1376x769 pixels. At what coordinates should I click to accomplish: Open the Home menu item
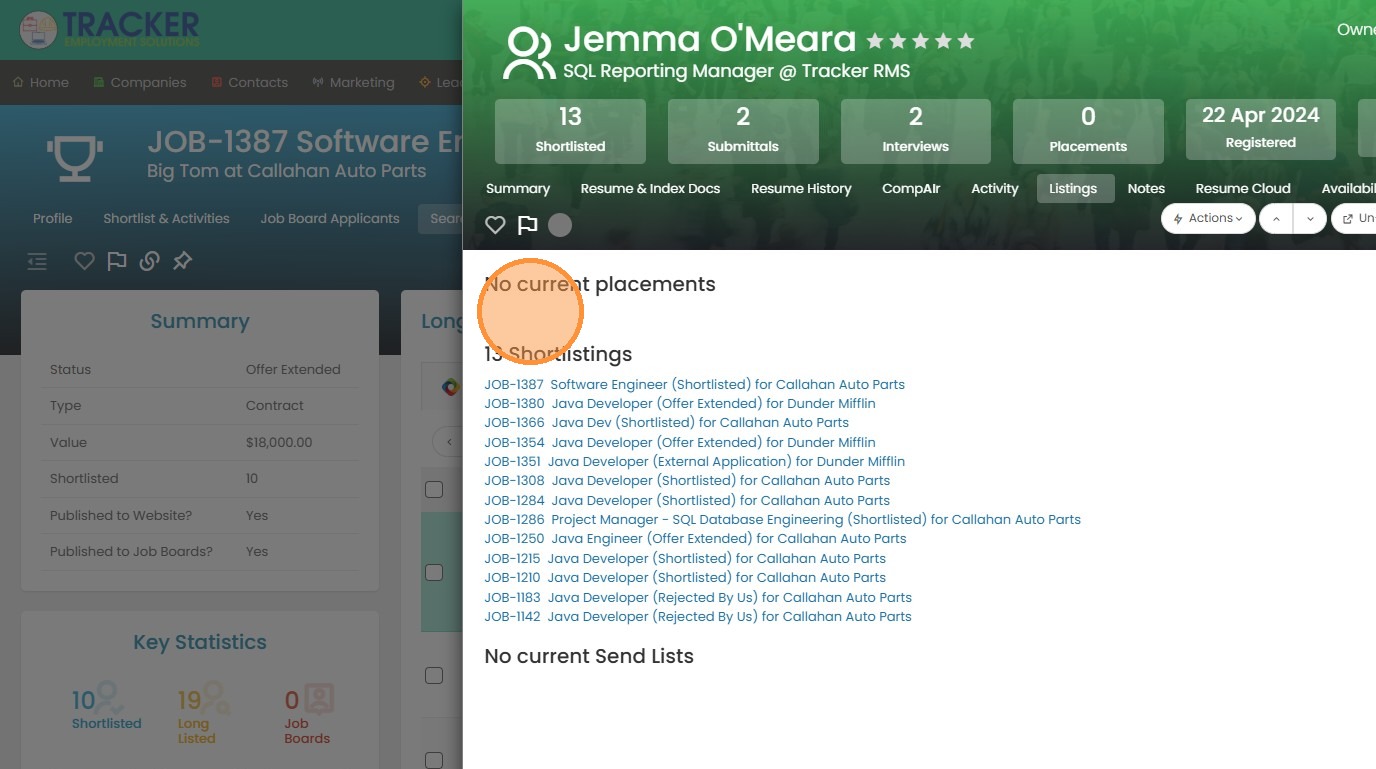coord(41,82)
